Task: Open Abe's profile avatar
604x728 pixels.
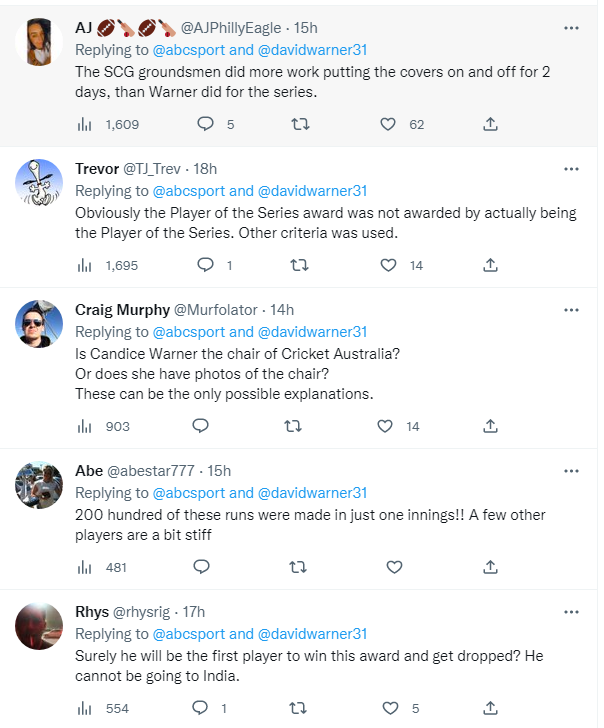Action: click(41, 485)
